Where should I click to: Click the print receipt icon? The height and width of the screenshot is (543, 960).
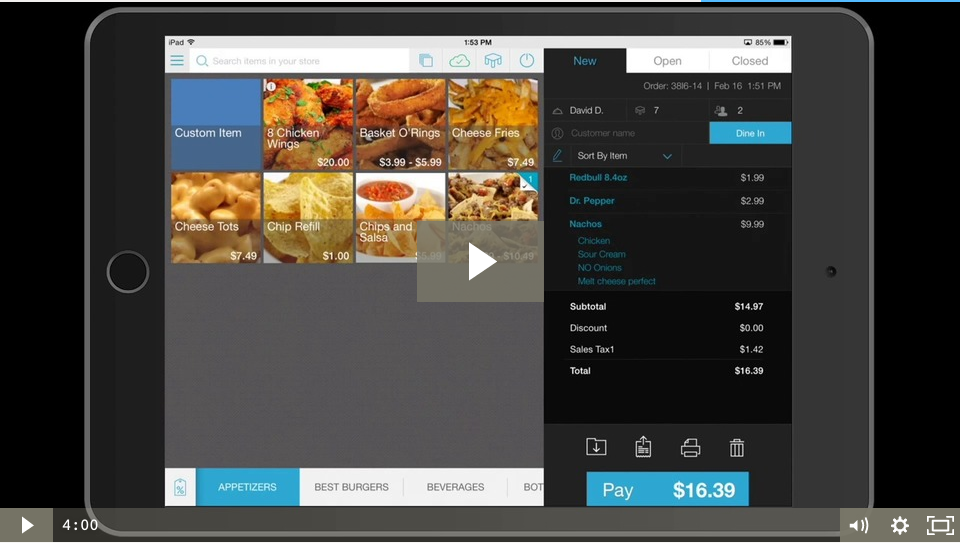(691, 448)
